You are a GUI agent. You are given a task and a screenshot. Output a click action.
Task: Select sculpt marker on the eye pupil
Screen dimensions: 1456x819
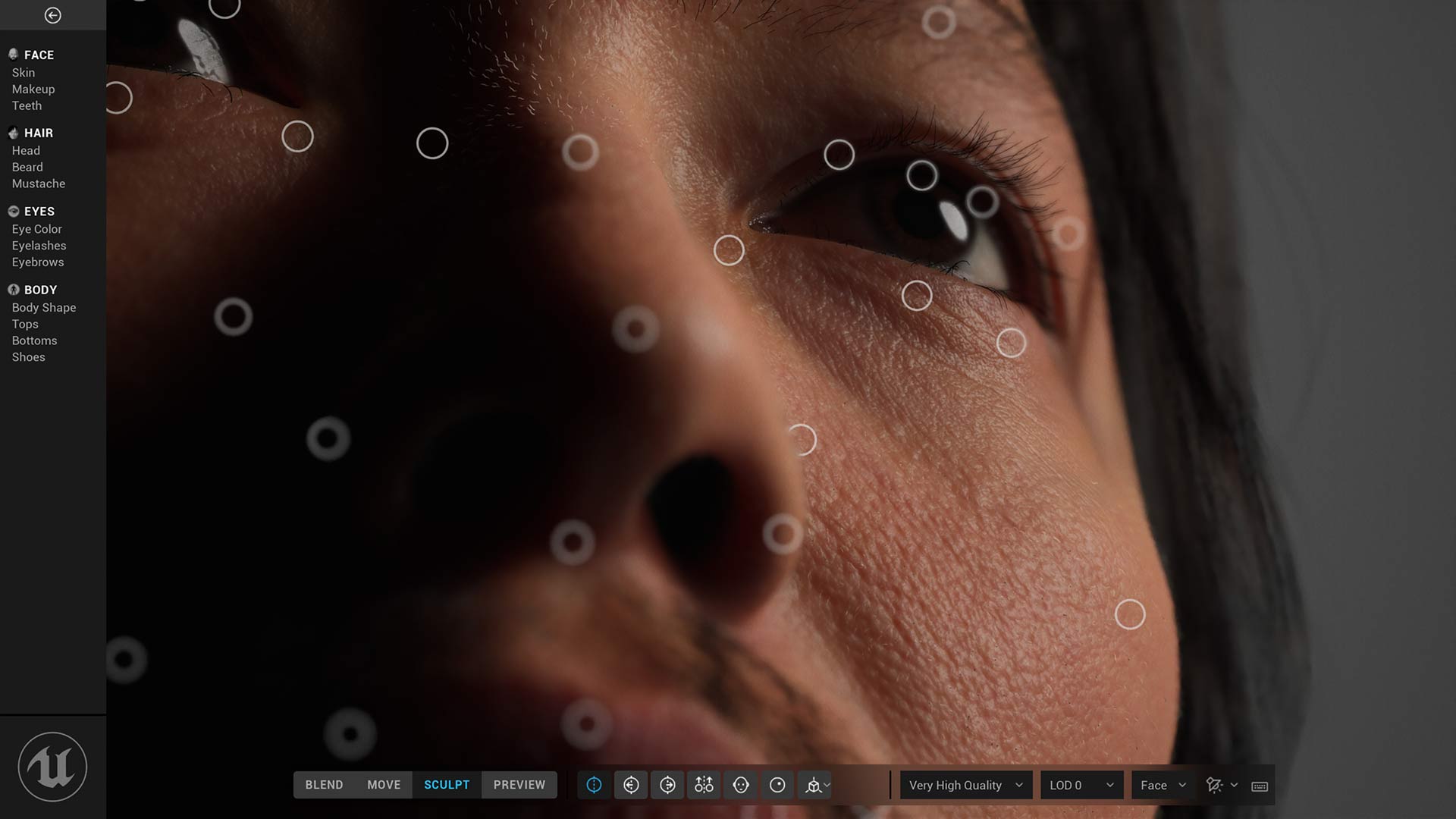921,176
